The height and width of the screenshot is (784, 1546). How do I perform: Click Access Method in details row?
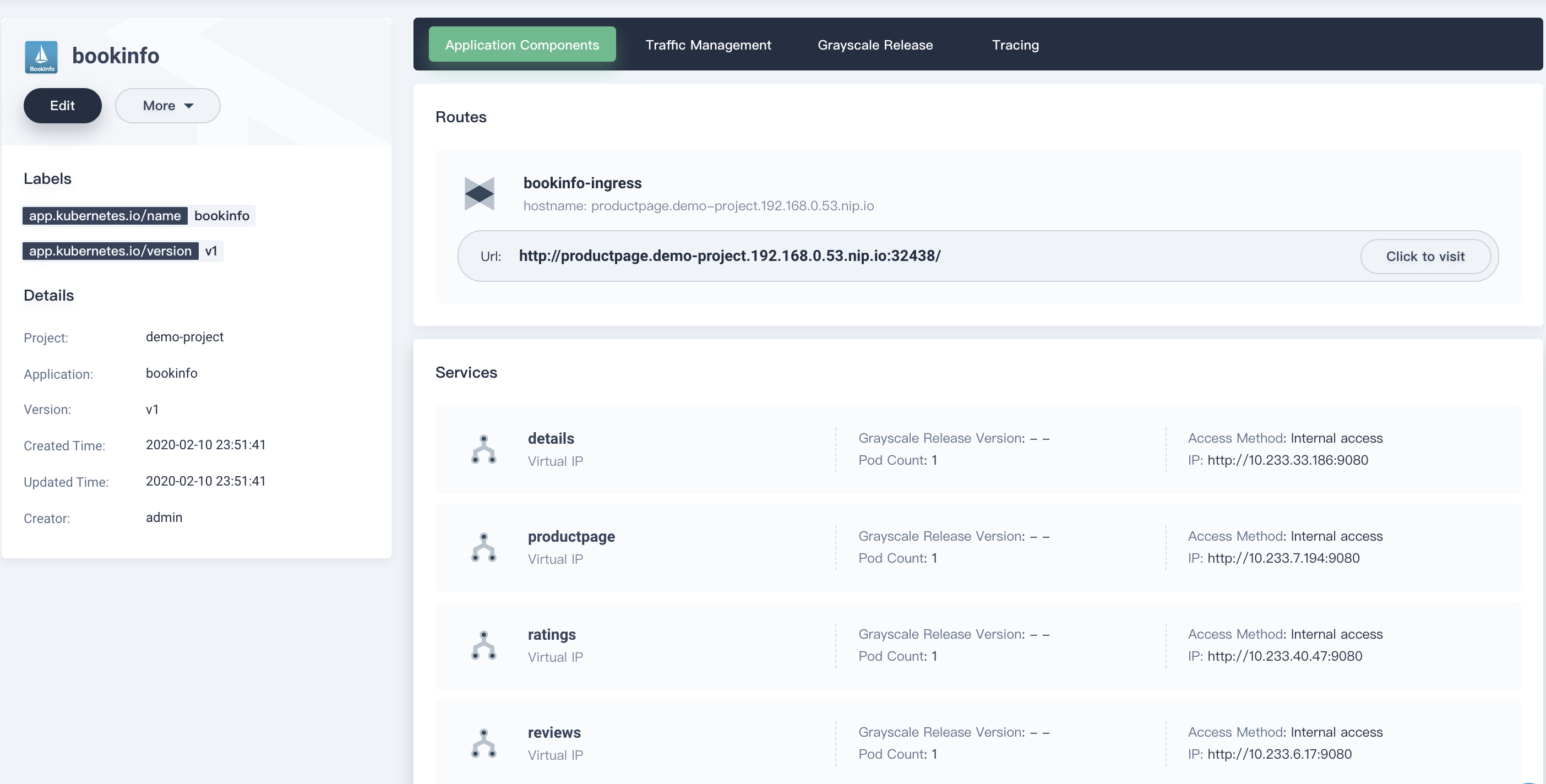(1285, 438)
